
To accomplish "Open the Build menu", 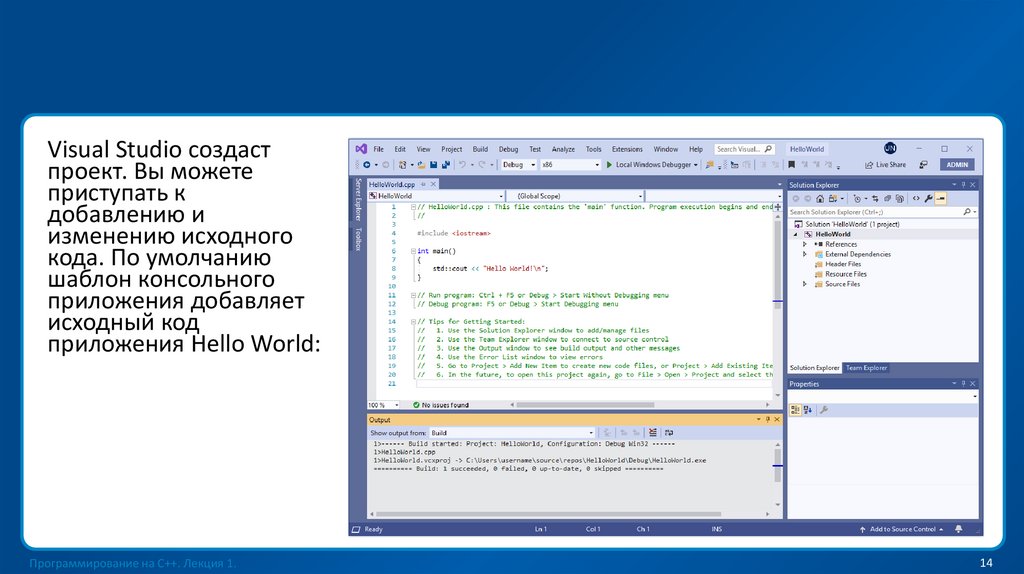I will [480, 149].
